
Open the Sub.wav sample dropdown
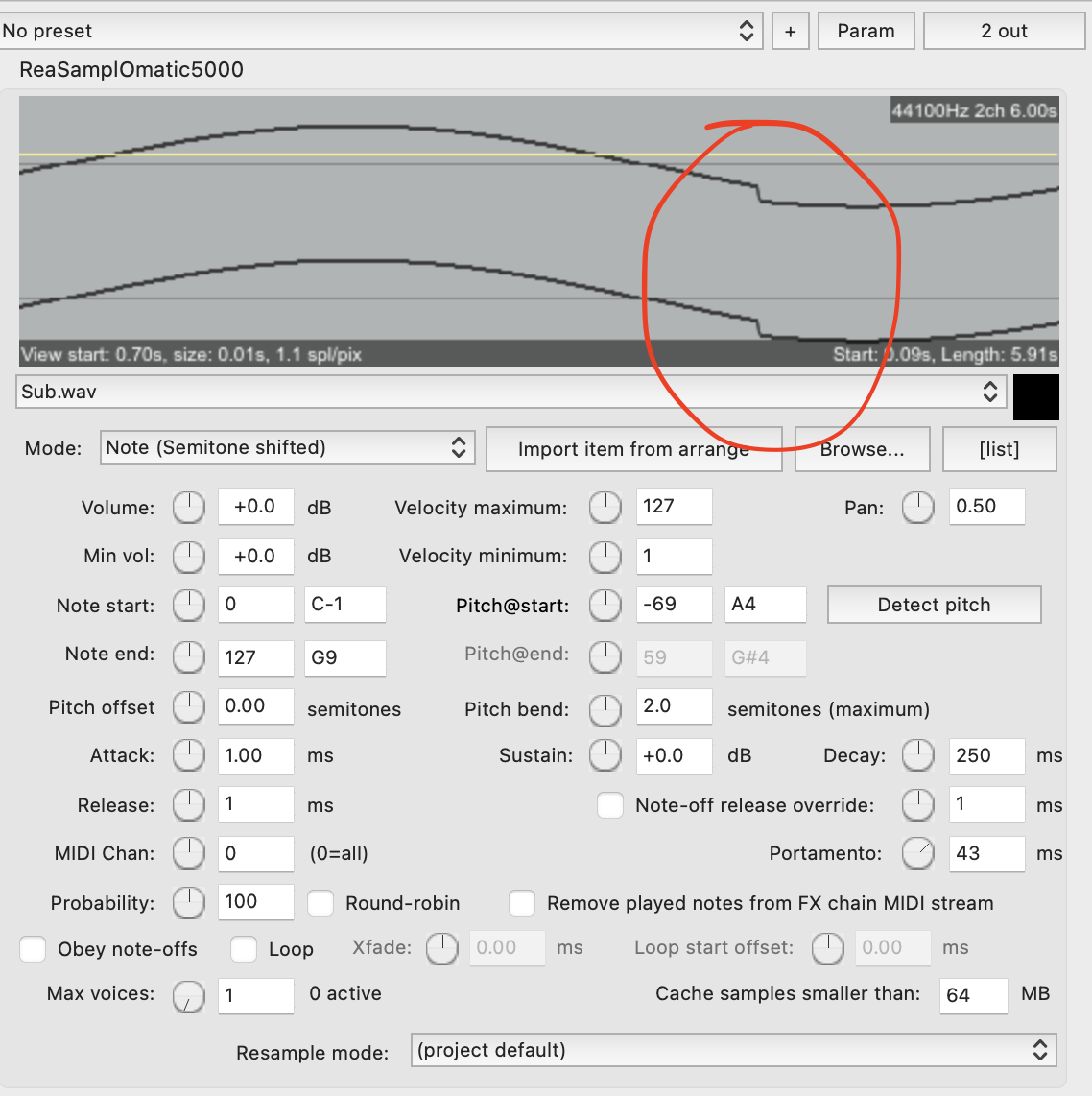[509, 392]
